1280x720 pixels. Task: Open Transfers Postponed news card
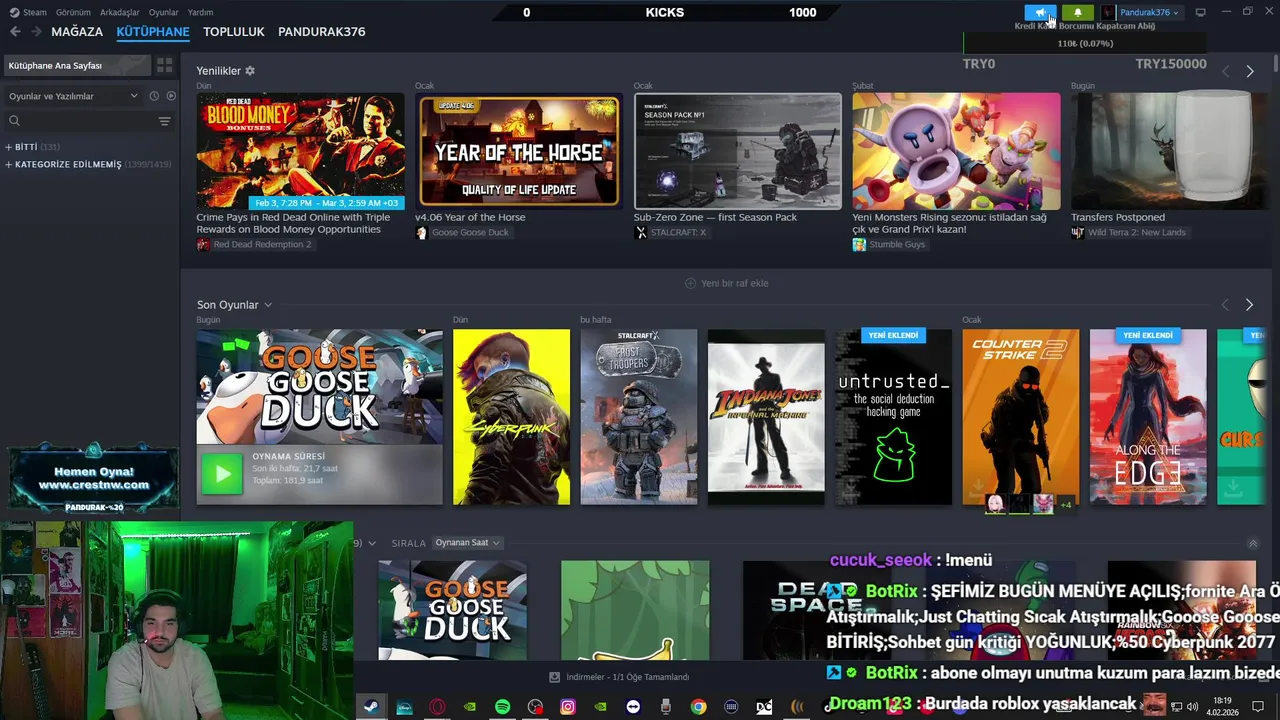1168,151
